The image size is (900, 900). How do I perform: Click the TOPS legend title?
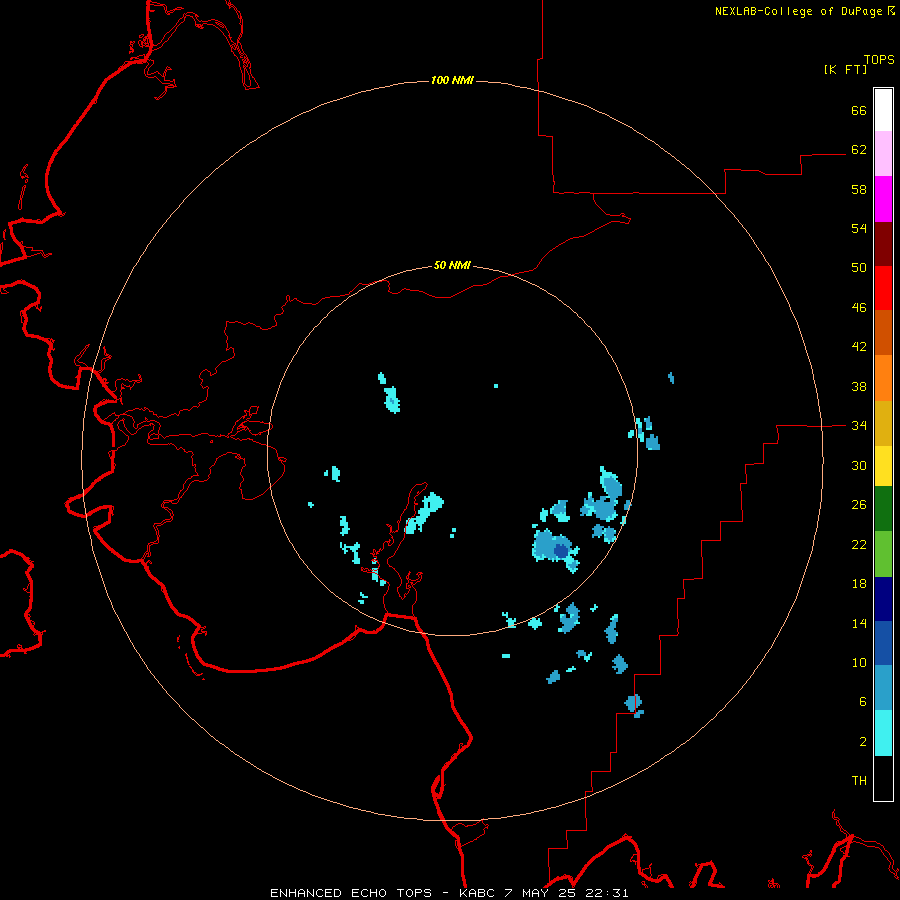(x=879, y=60)
